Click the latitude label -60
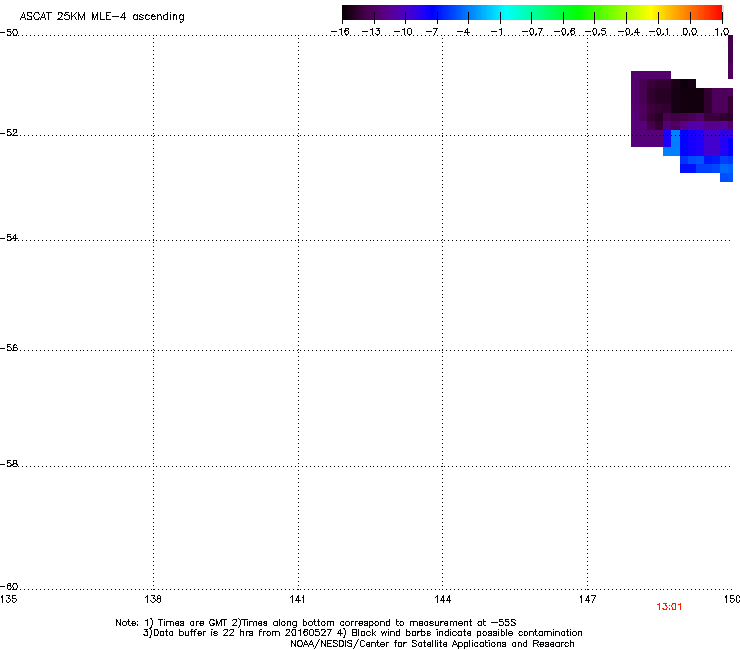 click(9, 587)
